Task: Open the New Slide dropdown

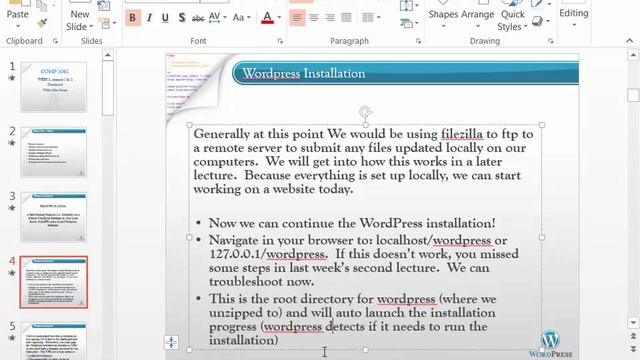Action: tap(80, 20)
